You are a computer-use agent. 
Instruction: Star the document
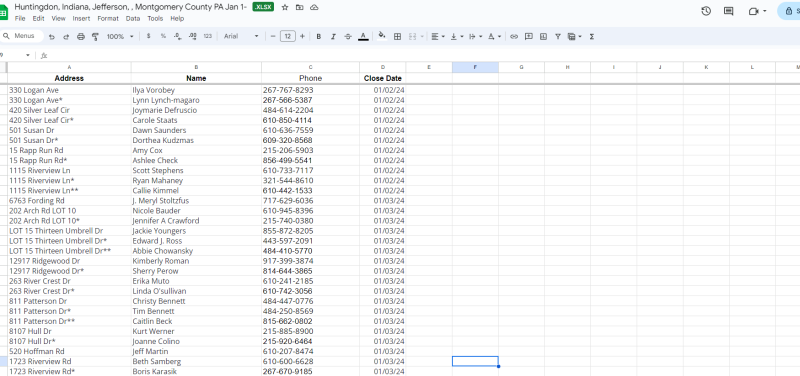pyautogui.click(x=285, y=7)
